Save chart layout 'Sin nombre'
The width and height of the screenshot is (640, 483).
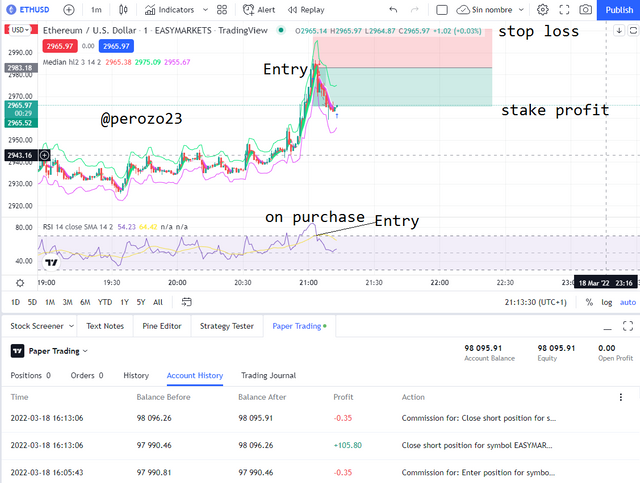pos(484,9)
